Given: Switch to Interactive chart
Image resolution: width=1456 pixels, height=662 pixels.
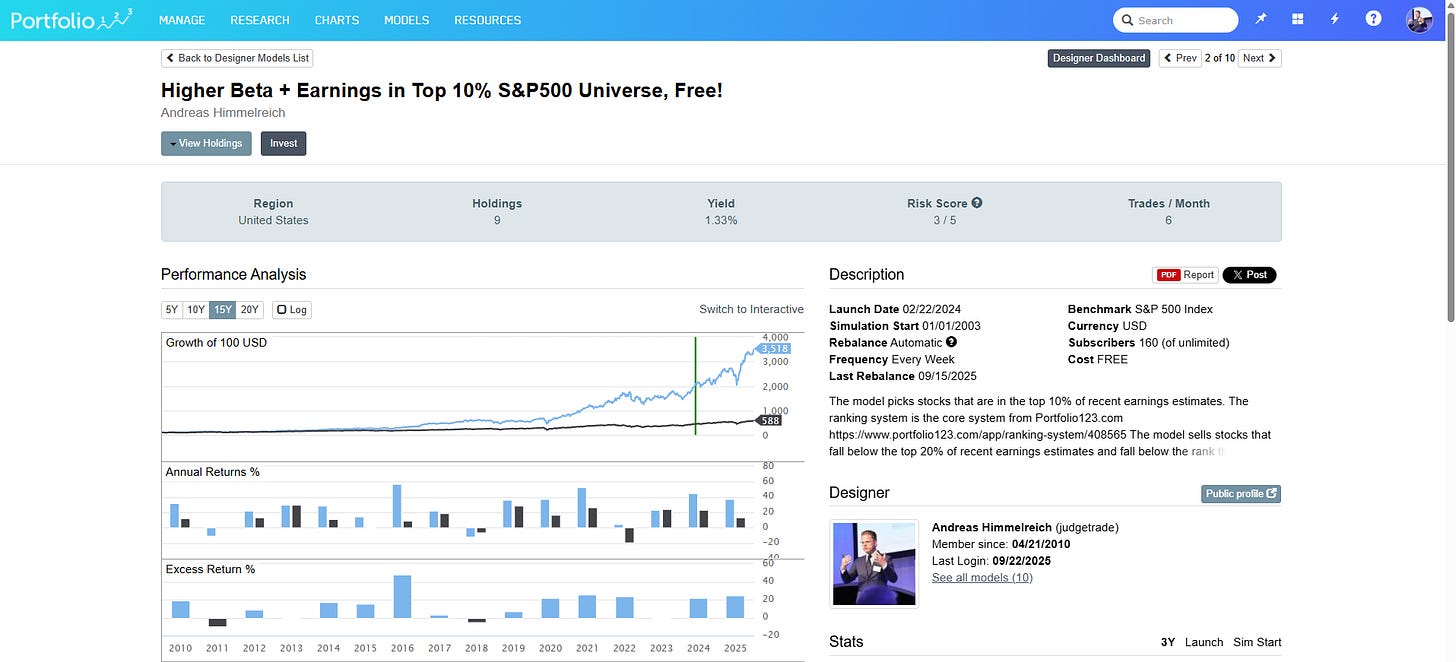Looking at the screenshot, I should point(751,309).
